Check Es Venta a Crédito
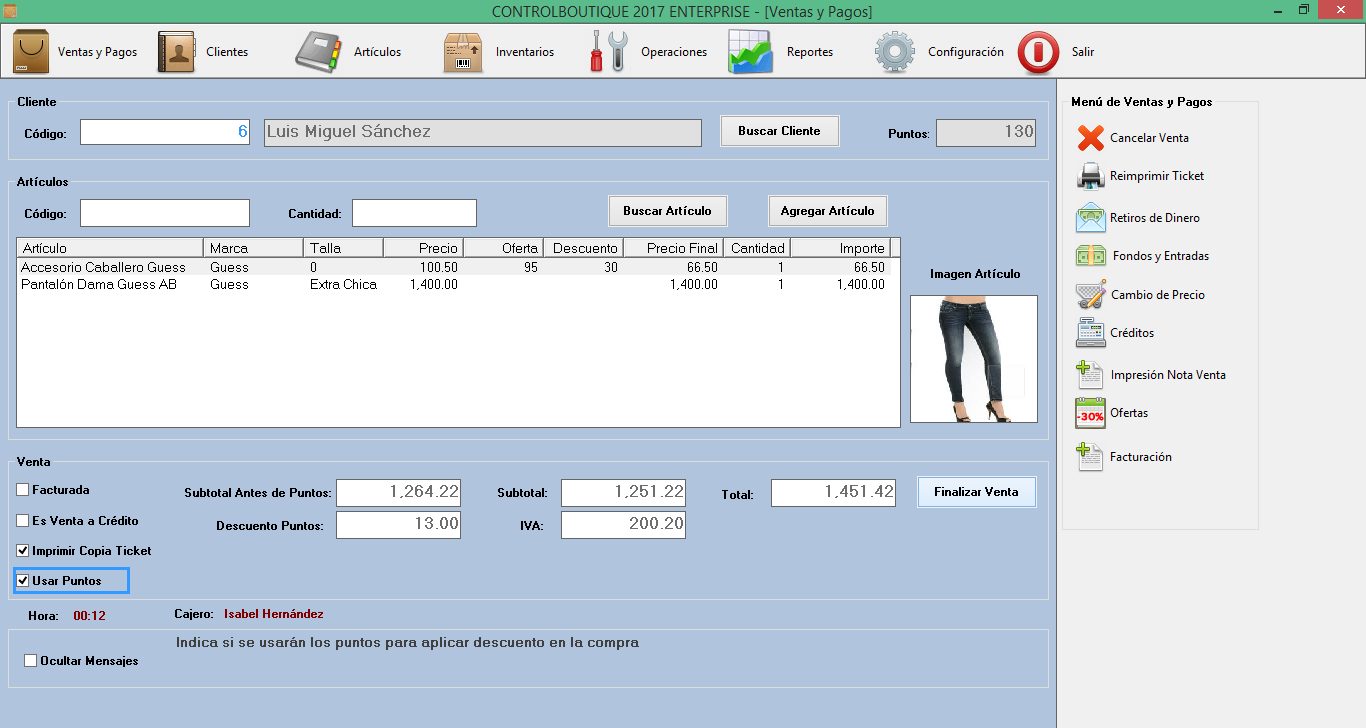Screen dimensions: 1366x728 coord(23,521)
